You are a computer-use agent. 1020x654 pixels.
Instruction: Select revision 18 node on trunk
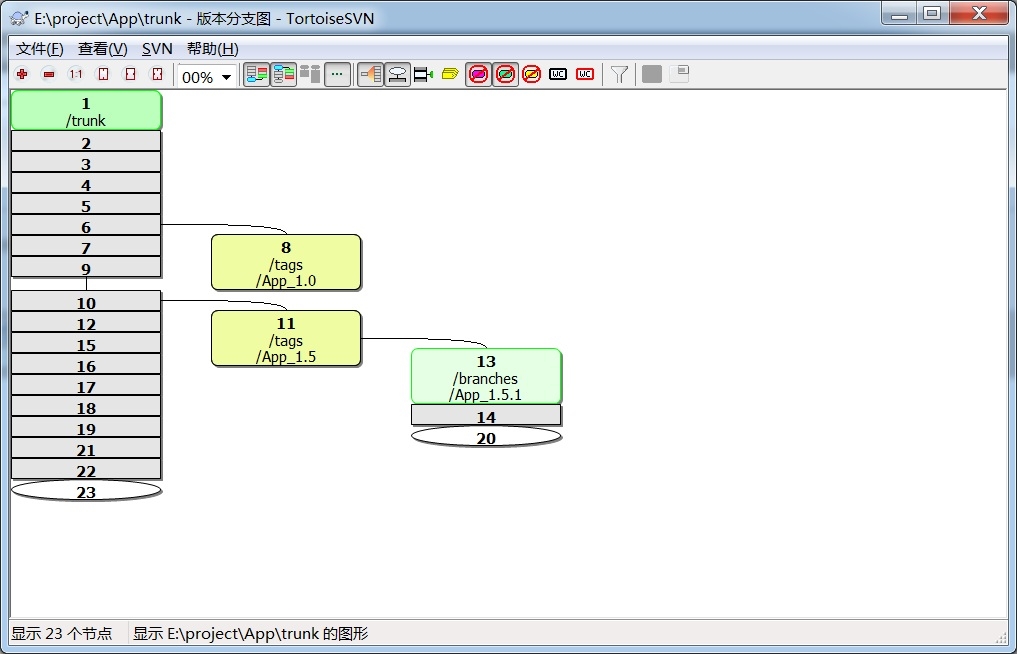pyautogui.click(x=86, y=406)
